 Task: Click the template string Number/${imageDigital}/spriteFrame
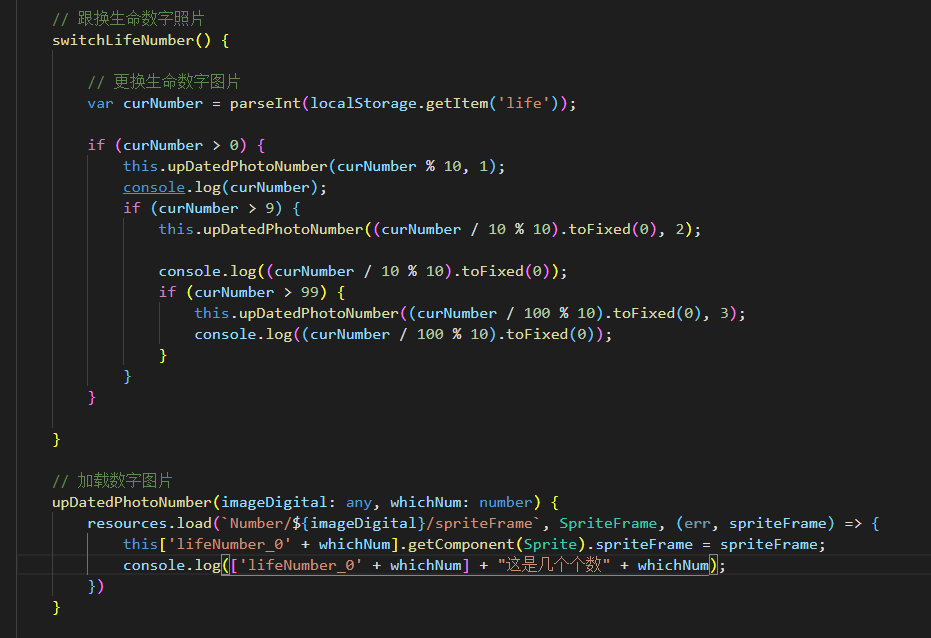381,523
